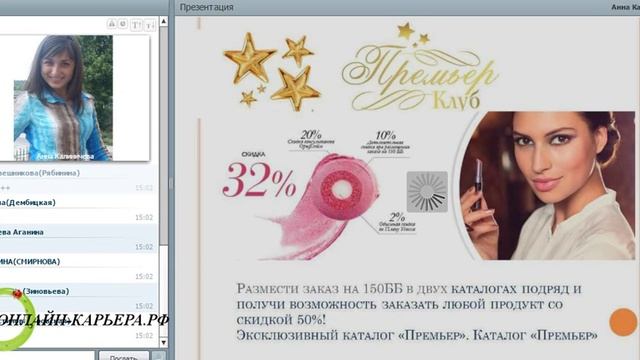640x360 pixels.
Task: Click the 10% label on slide
Action: point(385,135)
